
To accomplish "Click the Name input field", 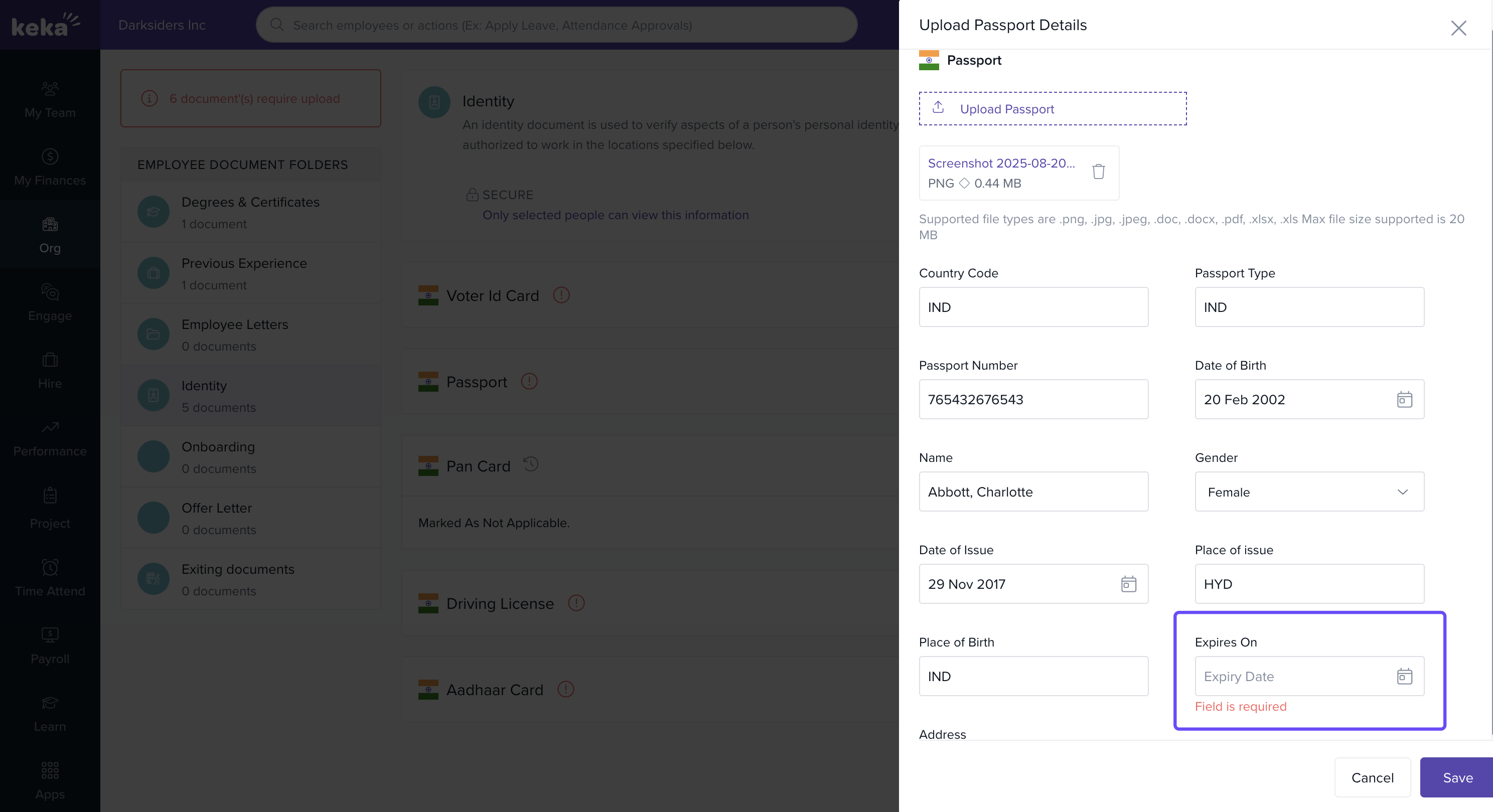I will coord(1033,492).
